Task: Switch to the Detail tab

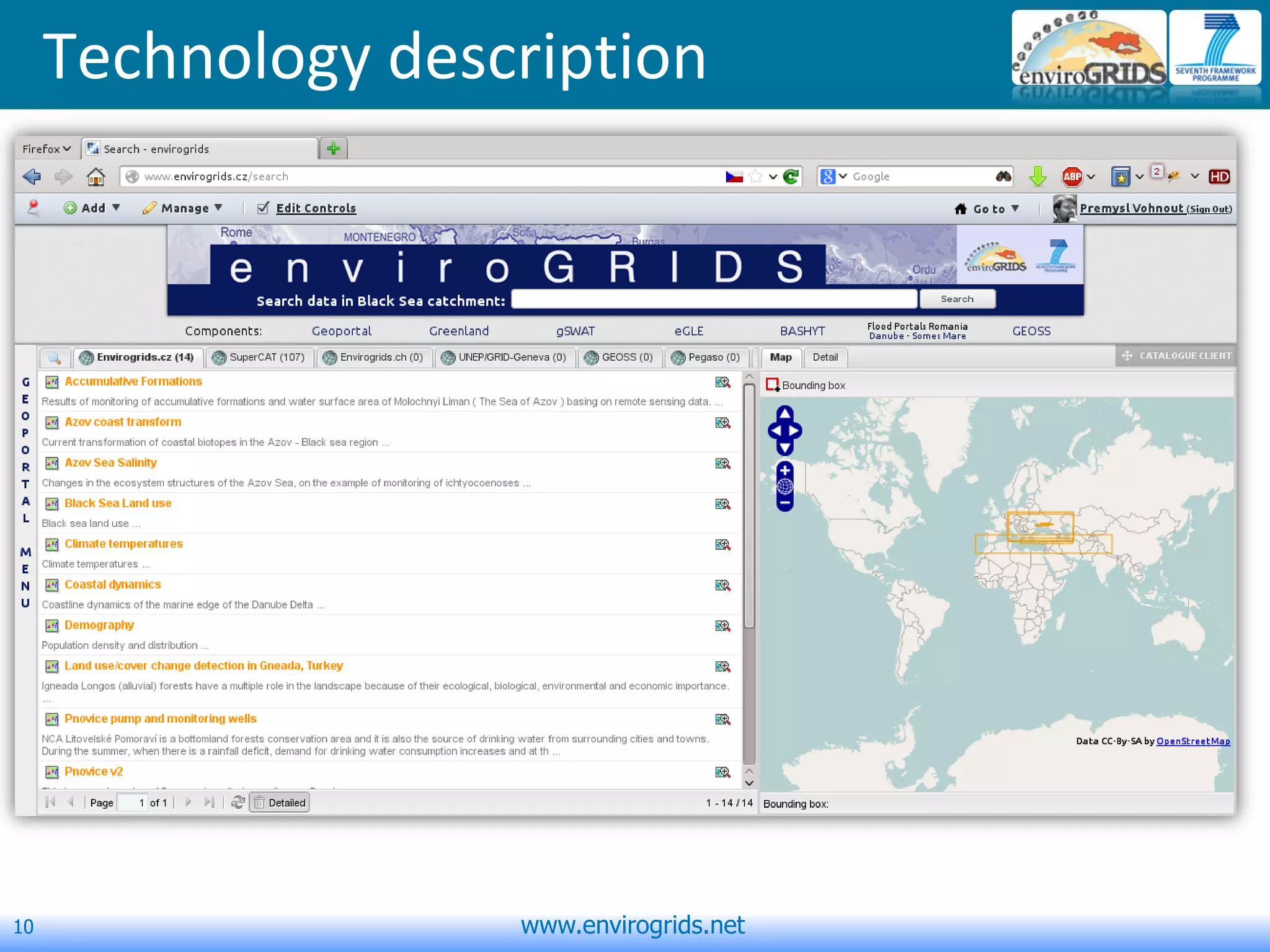Action: pyautogui.click(x=825, y=358)
